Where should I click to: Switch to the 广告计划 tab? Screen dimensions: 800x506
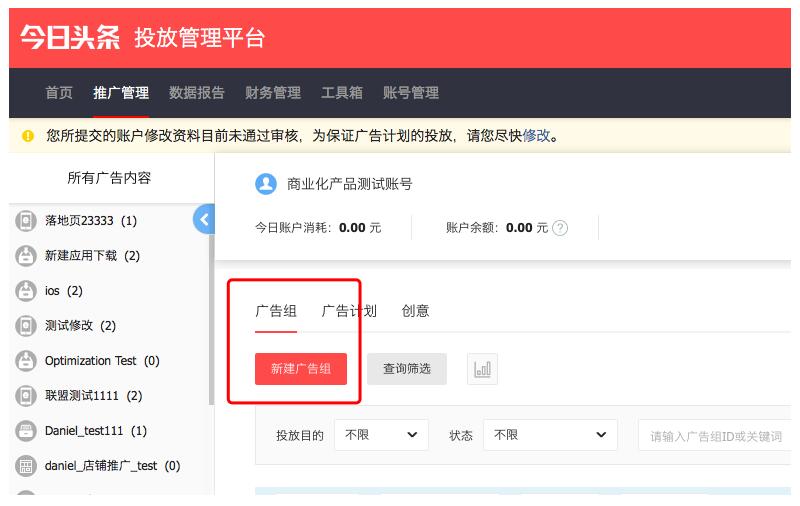click(x=349, y=311)
